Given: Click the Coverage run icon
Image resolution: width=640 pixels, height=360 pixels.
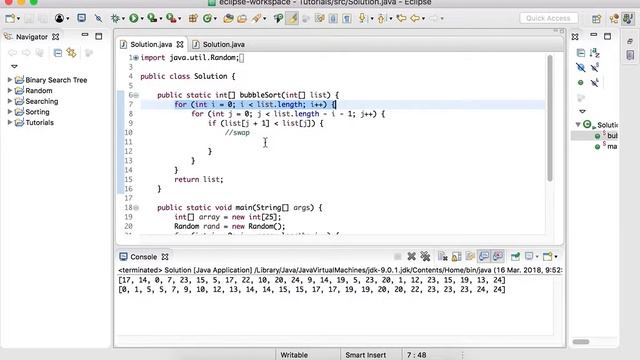Looking at the screenshot, I should pyautogui.click(x=152, y=18).
